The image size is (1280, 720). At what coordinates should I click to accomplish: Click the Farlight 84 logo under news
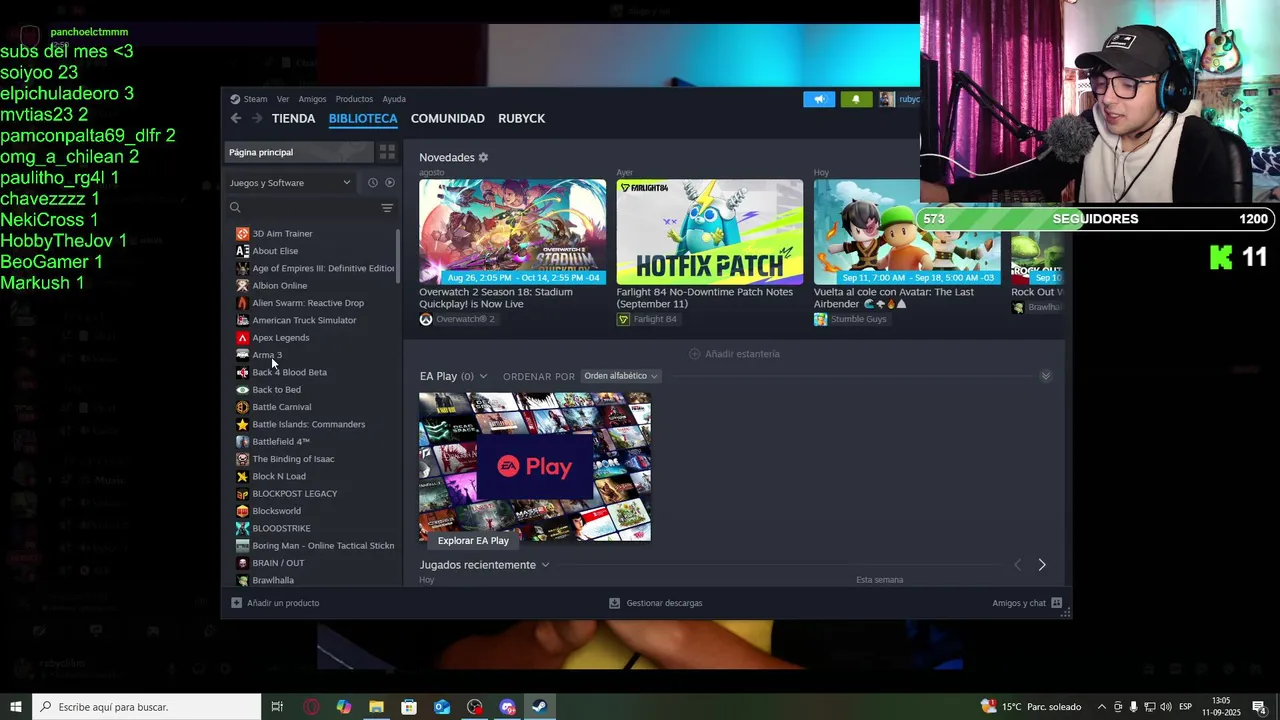click(623, 319)
